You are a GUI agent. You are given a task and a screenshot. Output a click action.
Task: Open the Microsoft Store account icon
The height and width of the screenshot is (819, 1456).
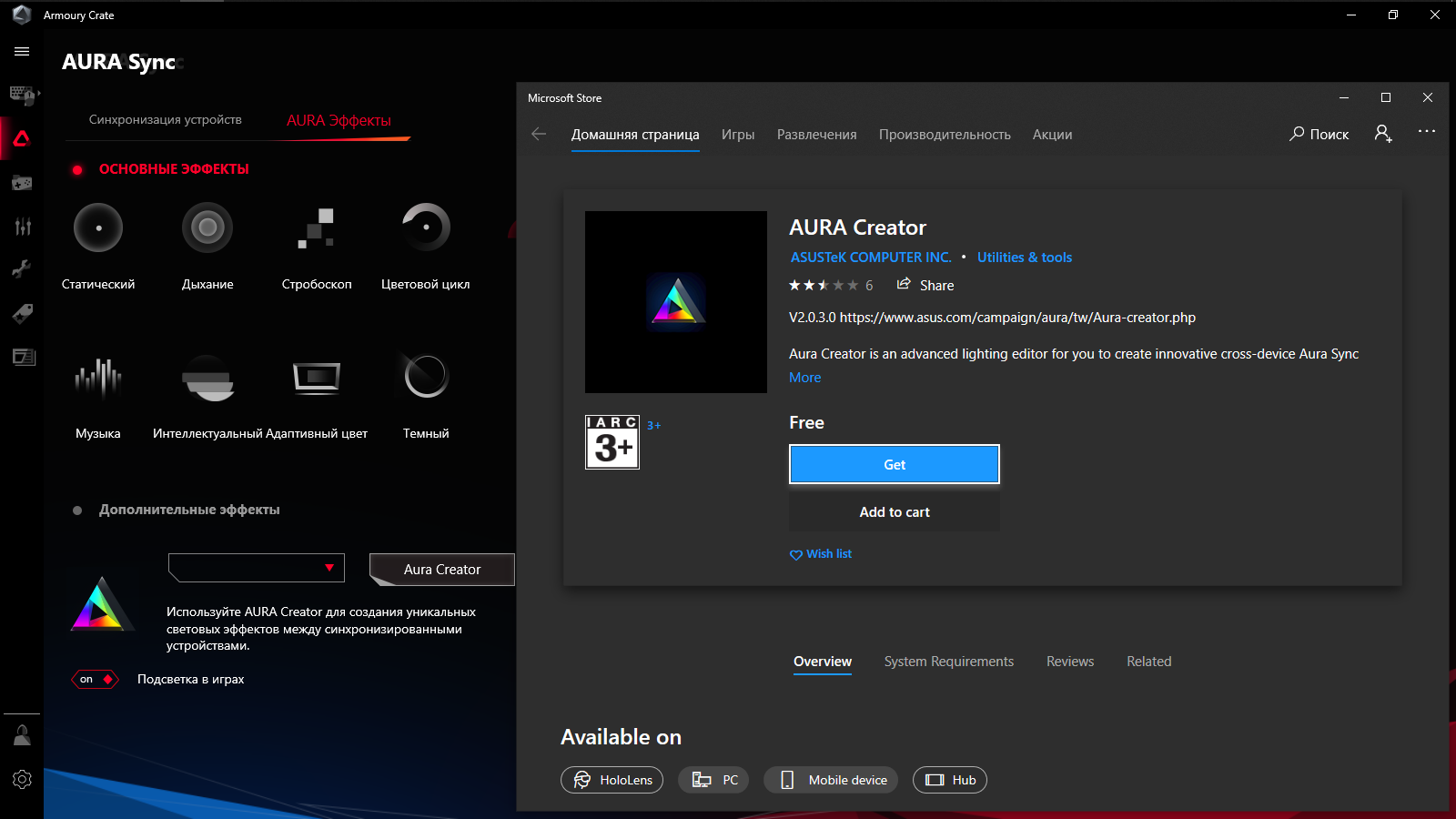(x=1383, y=134)
